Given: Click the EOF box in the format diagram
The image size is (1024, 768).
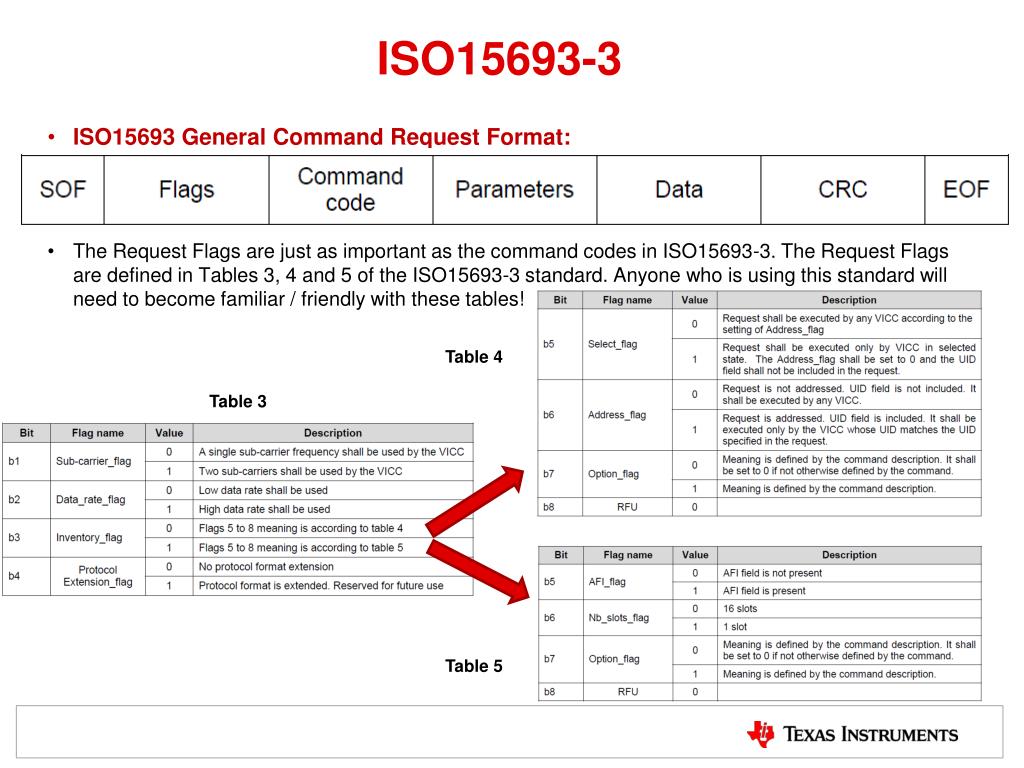Looking at the screenshot, I should click(965, 189).
